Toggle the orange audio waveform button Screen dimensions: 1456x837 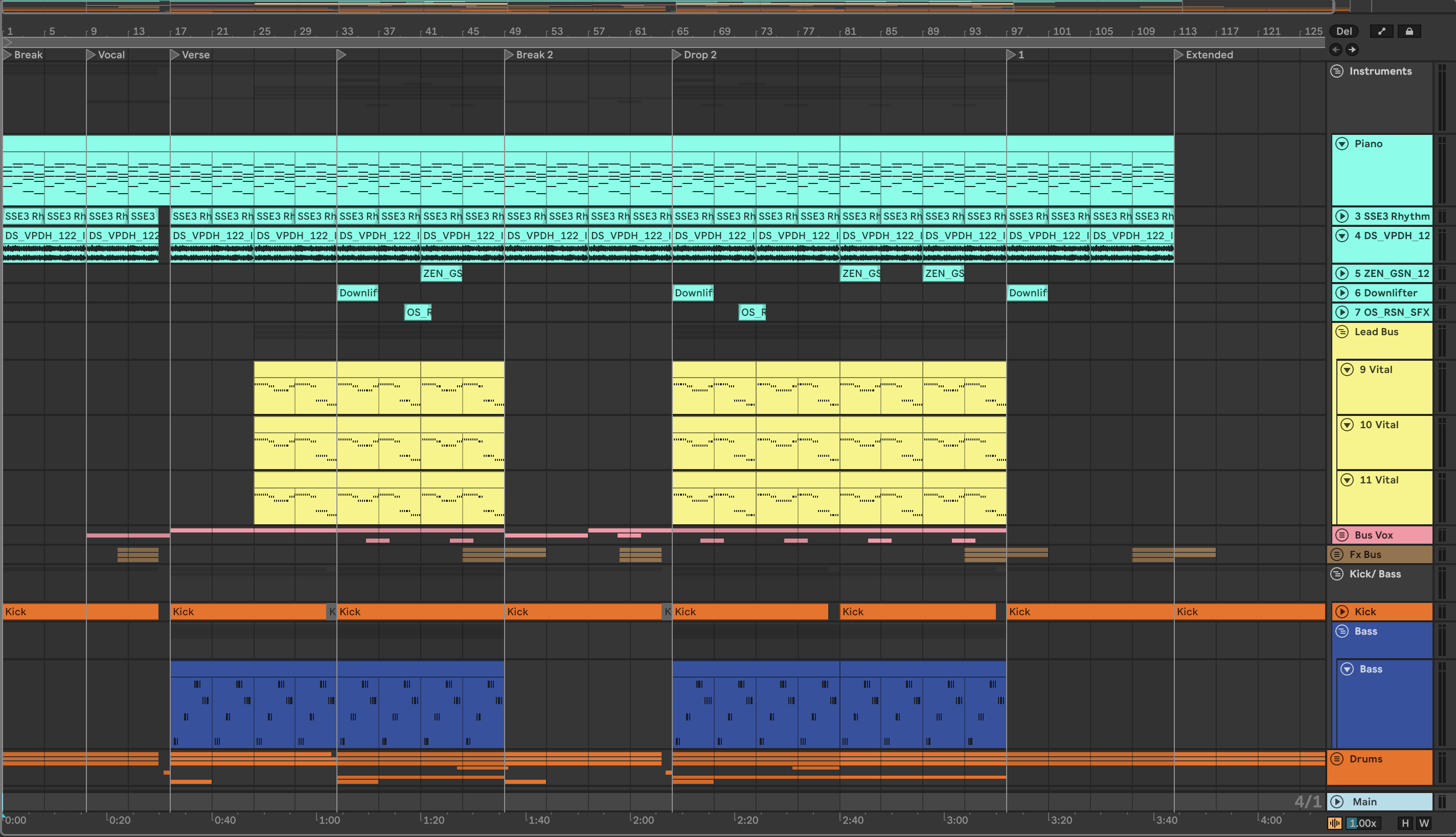click(1335, 823)
